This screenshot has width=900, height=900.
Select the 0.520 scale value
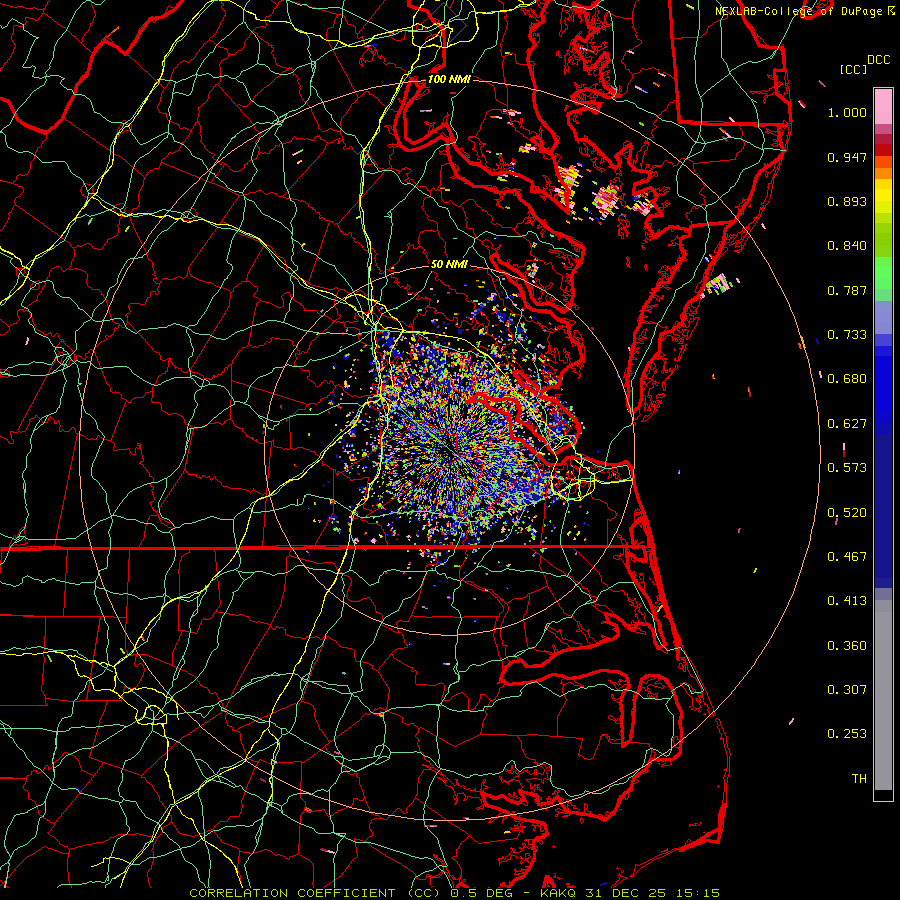click(x=847, y=513)
